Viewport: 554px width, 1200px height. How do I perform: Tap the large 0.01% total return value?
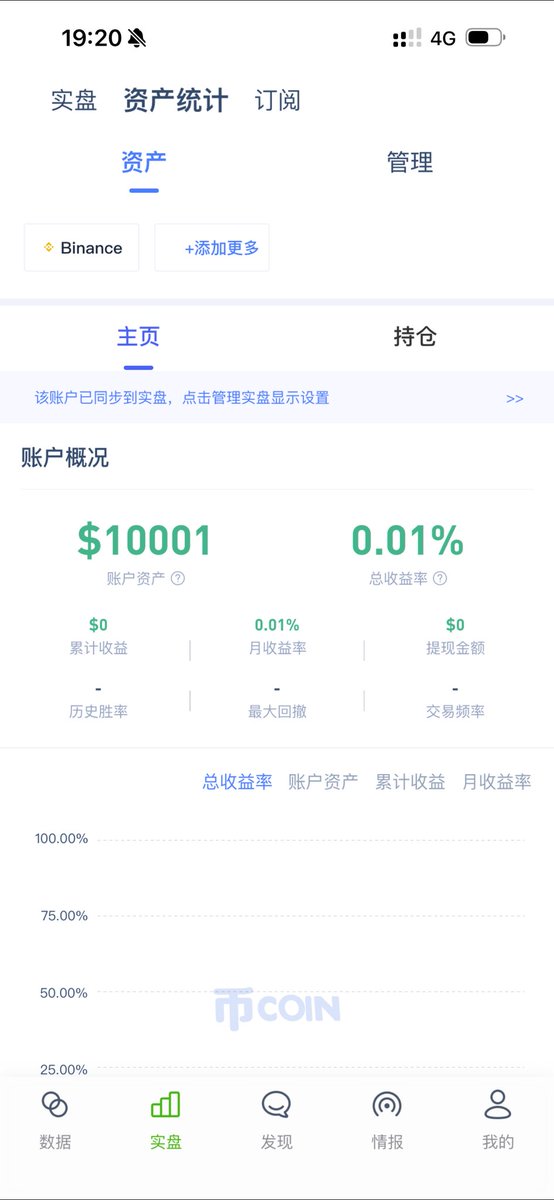pyautogui.click(x=408, y=541)
